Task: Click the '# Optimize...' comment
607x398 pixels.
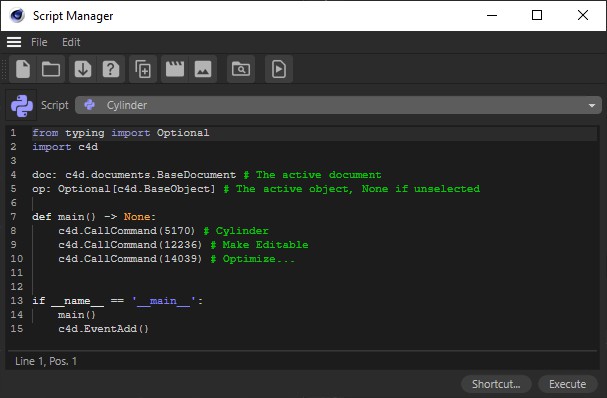Action: tap(252, 259)
